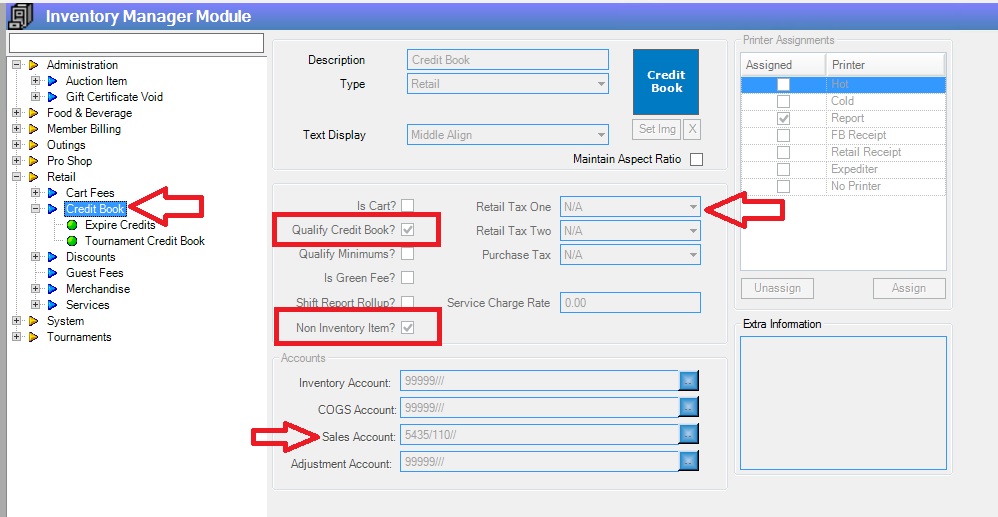This screenshot has width=998, height=517.
Task: Click the Adjustment Account lookup icon
Action: (x=688, y=461)
